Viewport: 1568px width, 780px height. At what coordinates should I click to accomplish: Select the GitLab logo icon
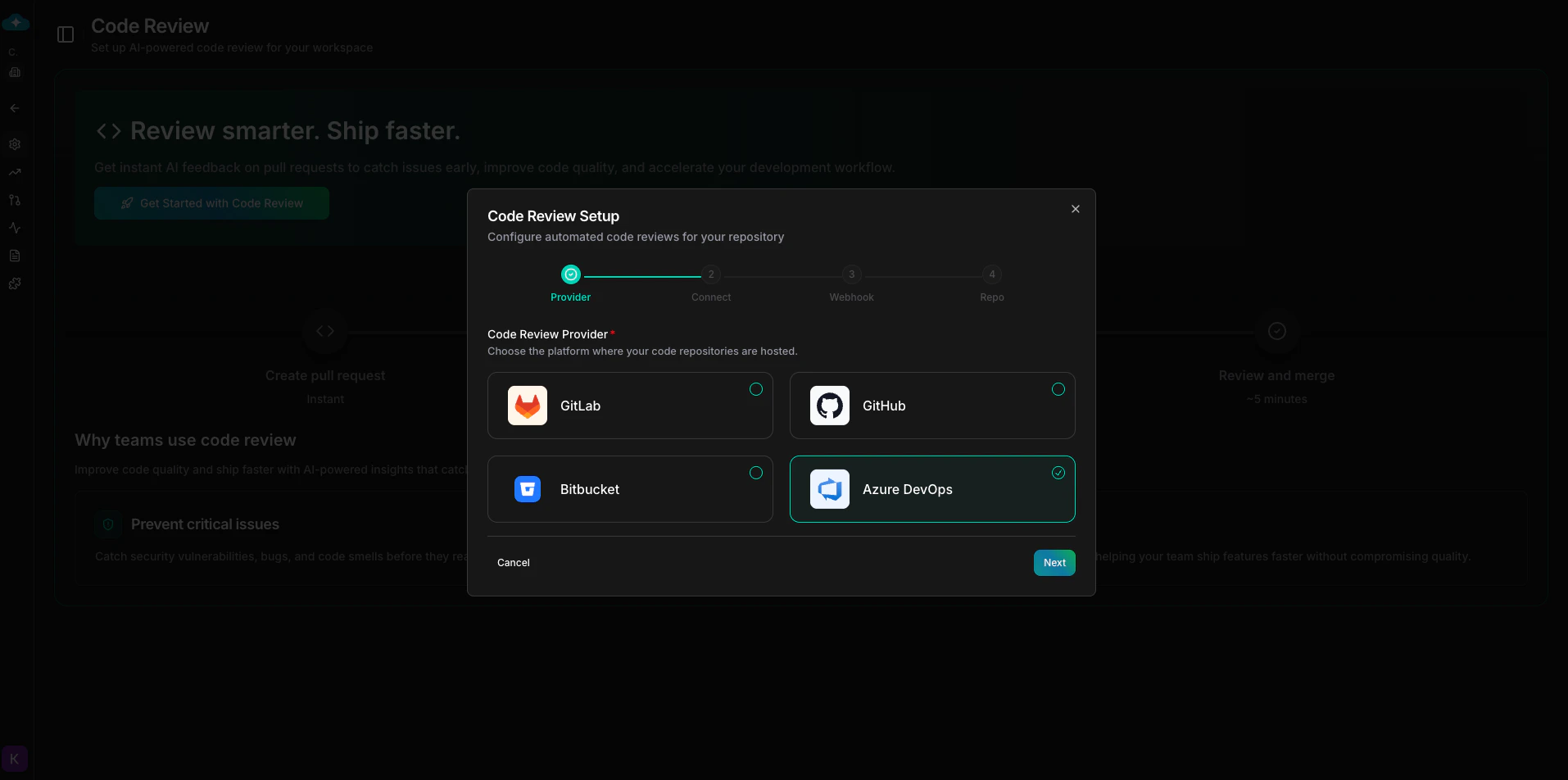528,406
